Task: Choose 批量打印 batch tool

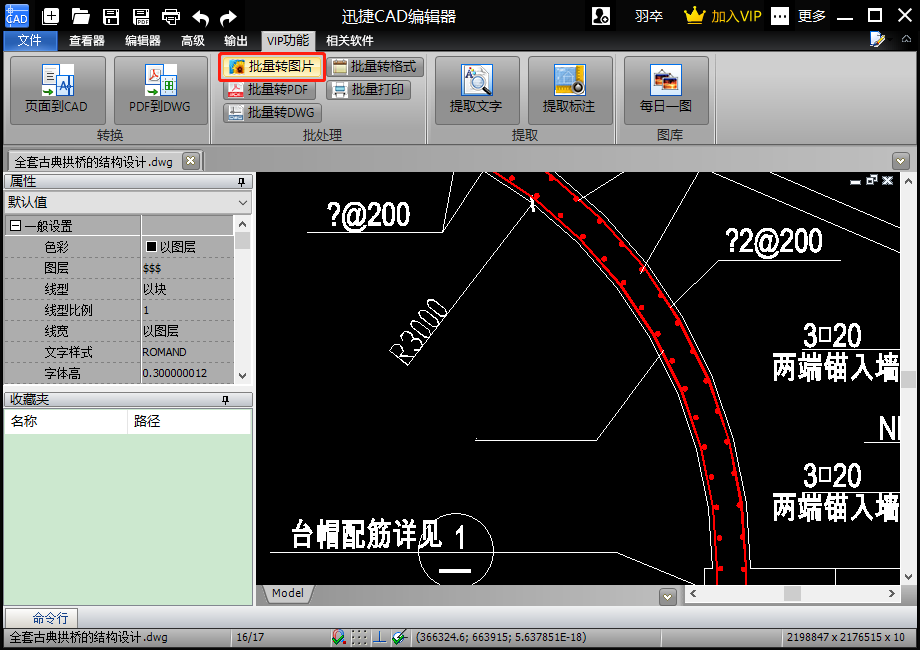Action: click(368, 89)
